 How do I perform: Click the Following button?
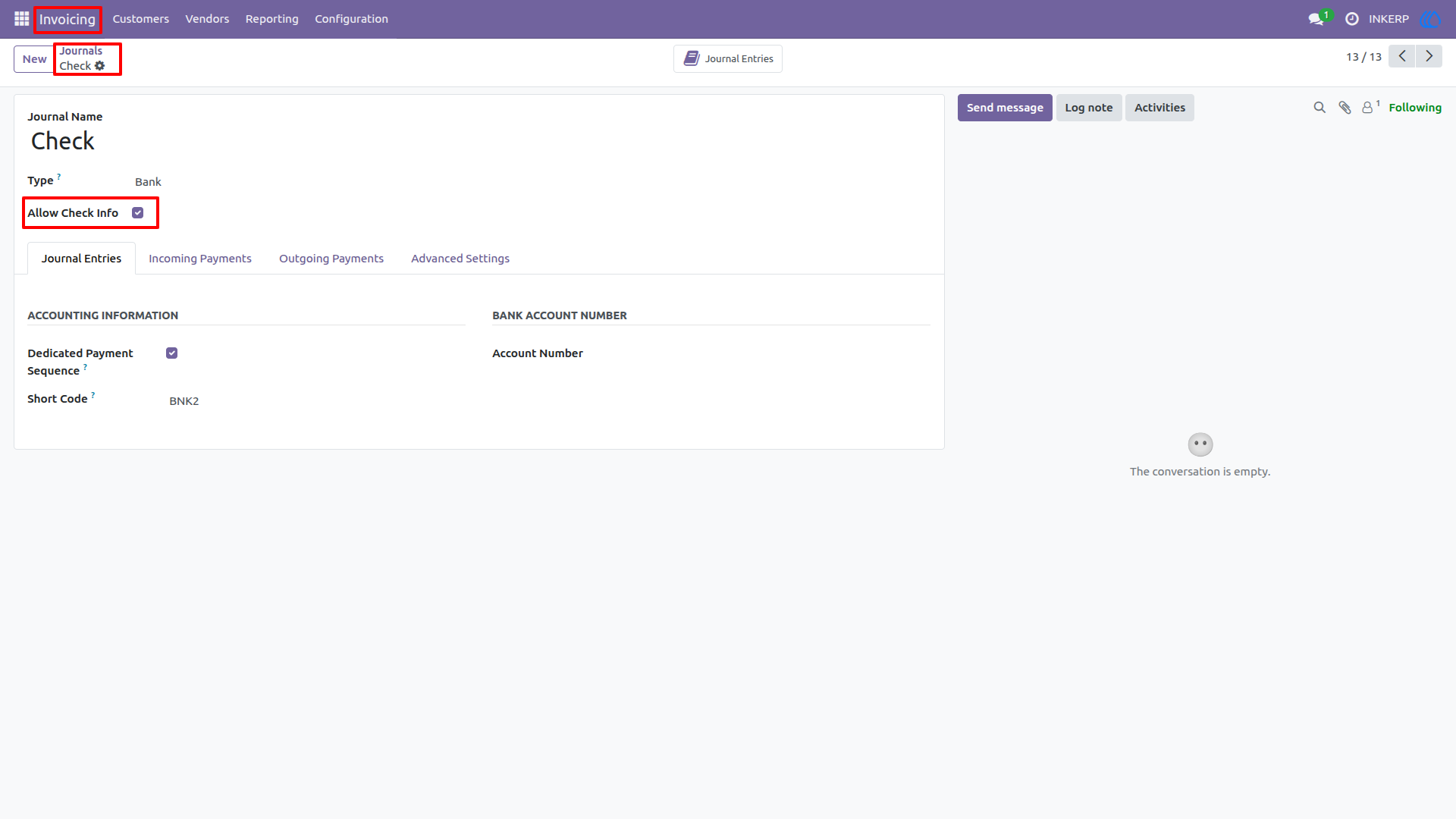[1415, 108]
